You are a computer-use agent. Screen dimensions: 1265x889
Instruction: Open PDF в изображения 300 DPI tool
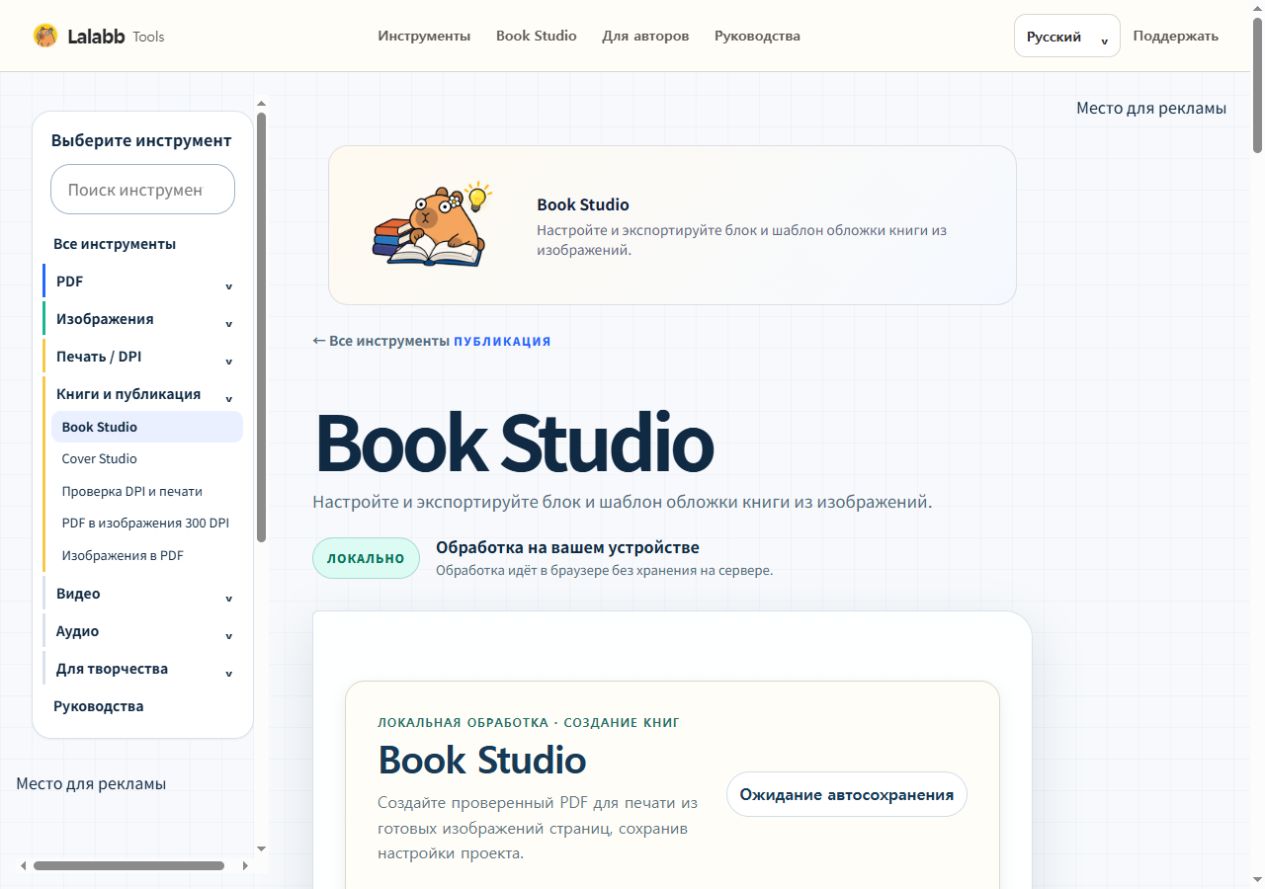(145, 523)
